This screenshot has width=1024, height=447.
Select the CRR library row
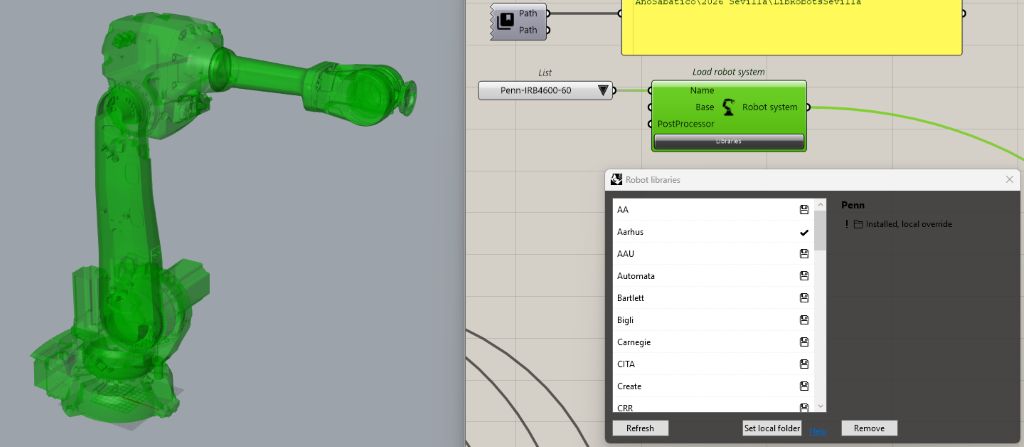[x=713, y=405]
